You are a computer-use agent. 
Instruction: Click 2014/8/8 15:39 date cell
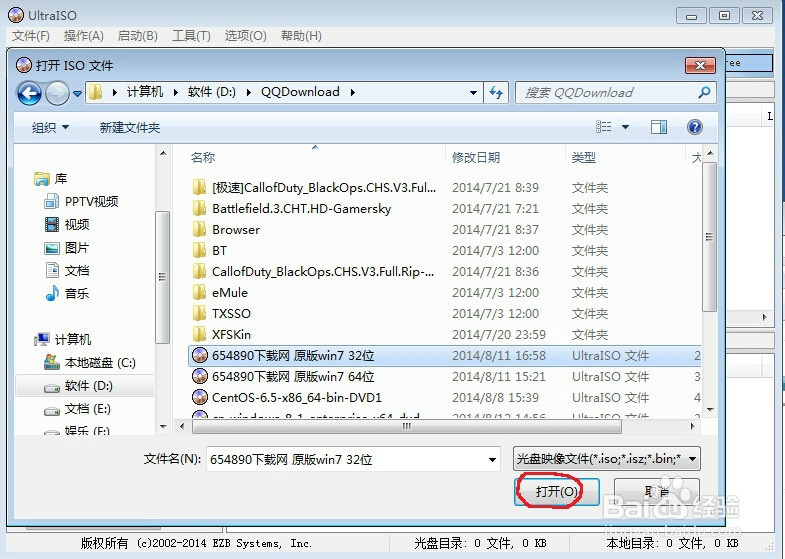[495, 398]
